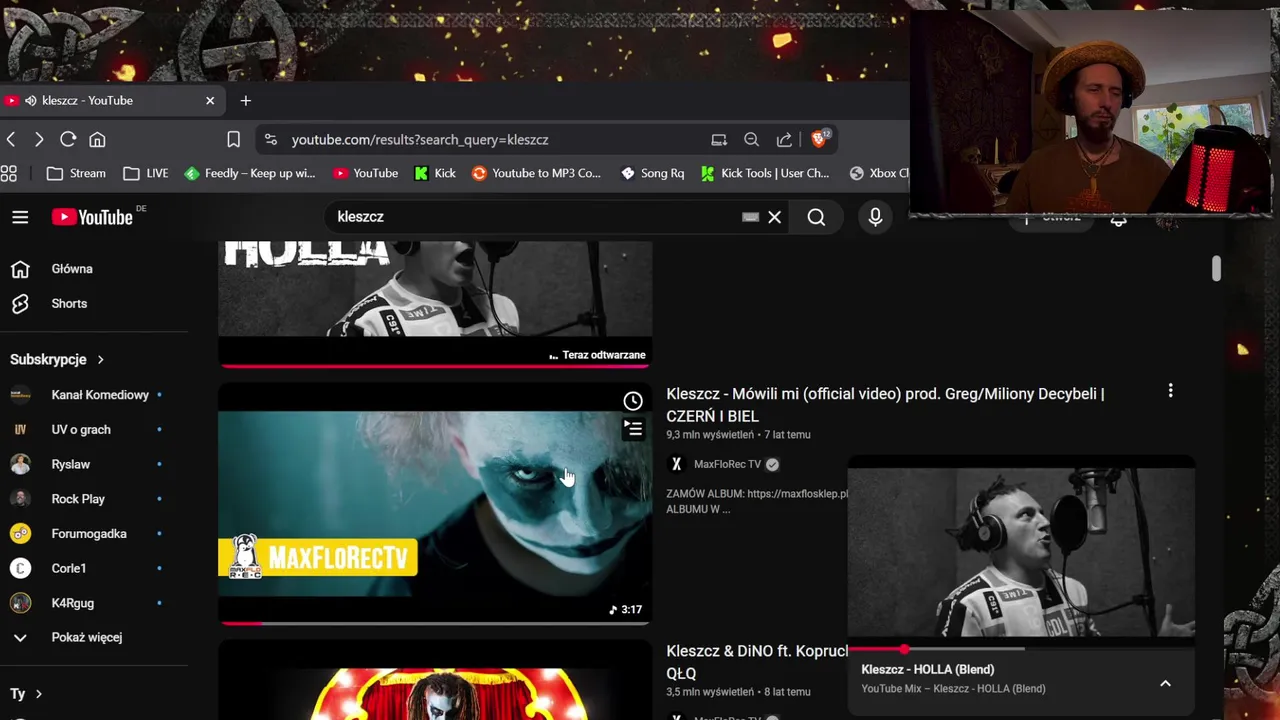Close the kleszcz - YouTube tab

click(x=210, y=100)
